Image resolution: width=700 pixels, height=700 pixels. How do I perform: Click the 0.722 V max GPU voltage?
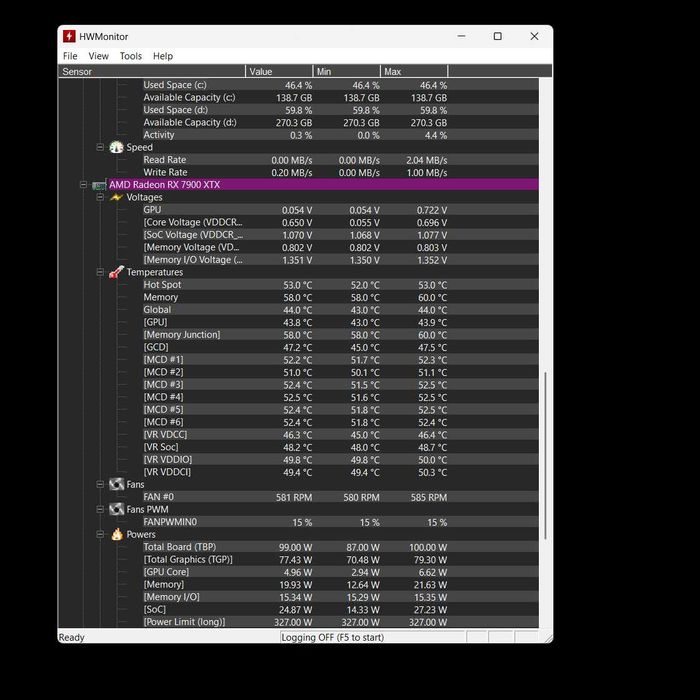pos(432,210)
